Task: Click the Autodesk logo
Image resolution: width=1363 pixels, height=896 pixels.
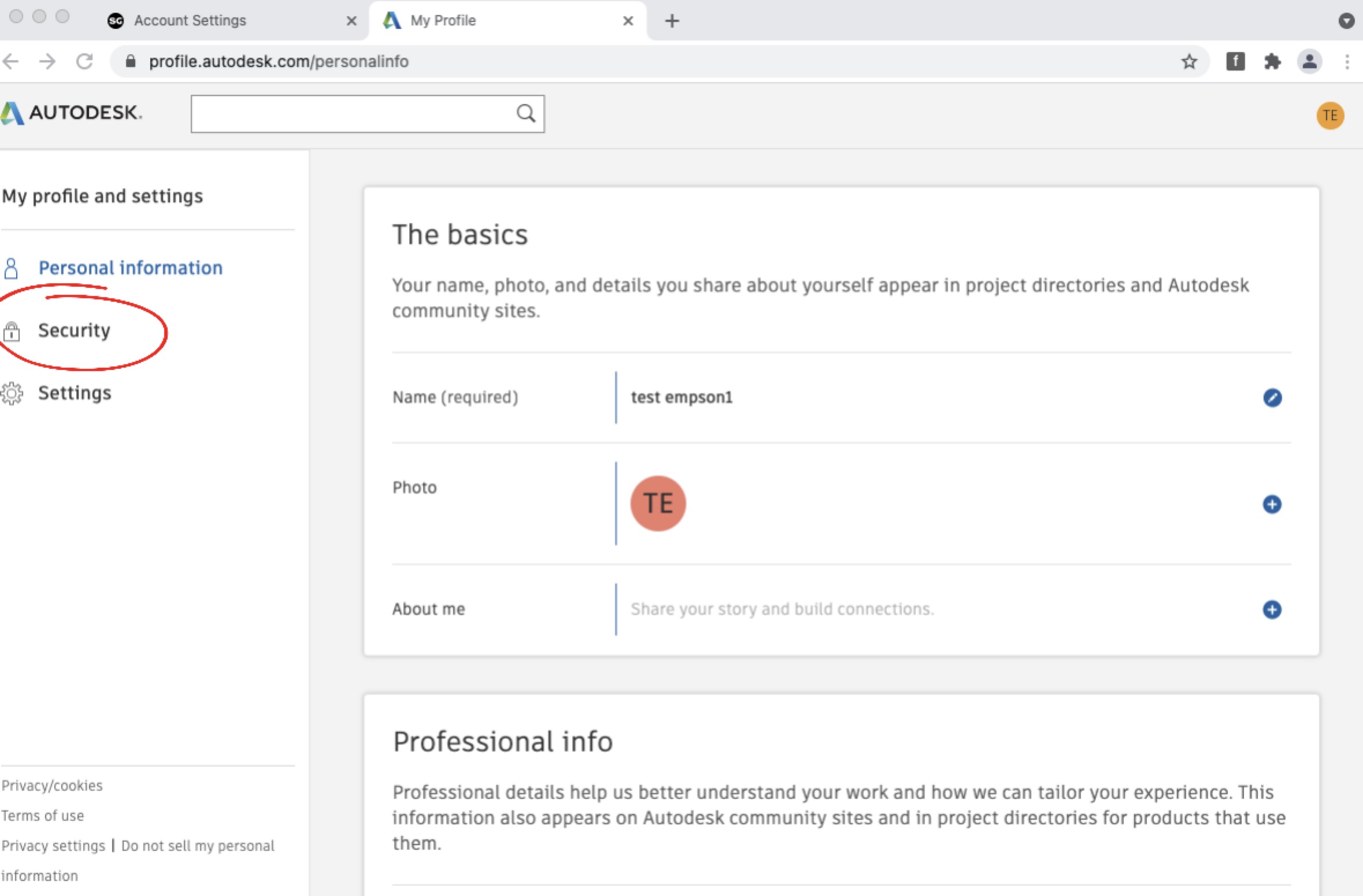Action: pyautogui.click(x=72, y=113)
